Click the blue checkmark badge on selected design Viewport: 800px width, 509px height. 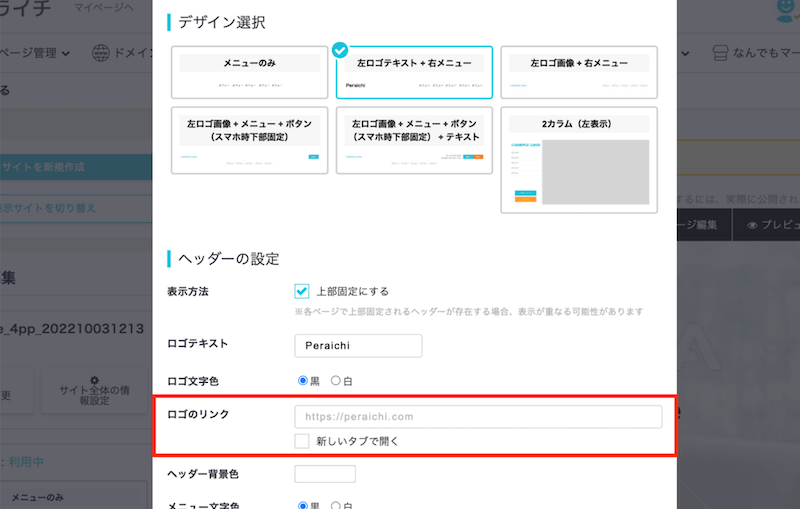pyautogui.click(x=340, y=48)
